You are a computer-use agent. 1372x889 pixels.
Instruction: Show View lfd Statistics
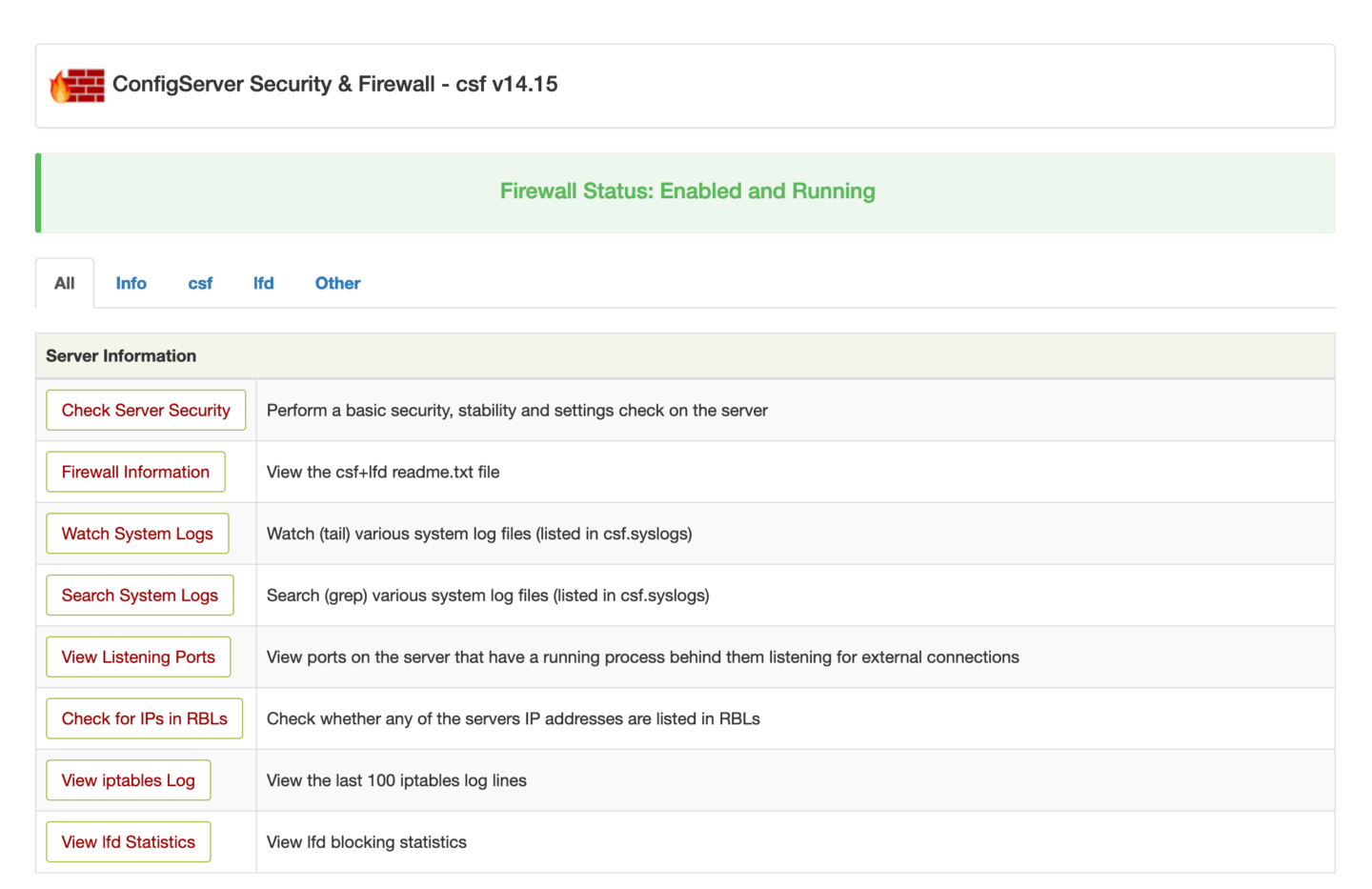128,841
